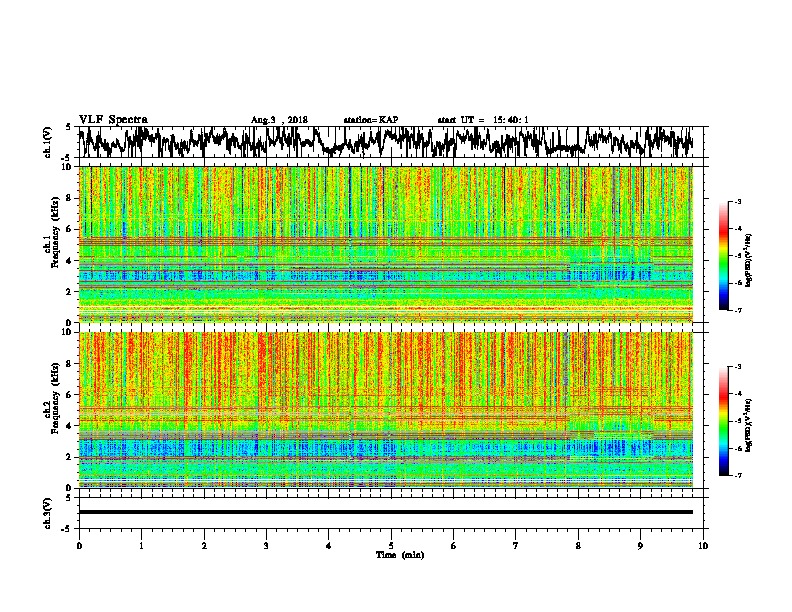Click the ch.1 colorbar PSD unit label

pyautogui.click(x=749, y=261)
